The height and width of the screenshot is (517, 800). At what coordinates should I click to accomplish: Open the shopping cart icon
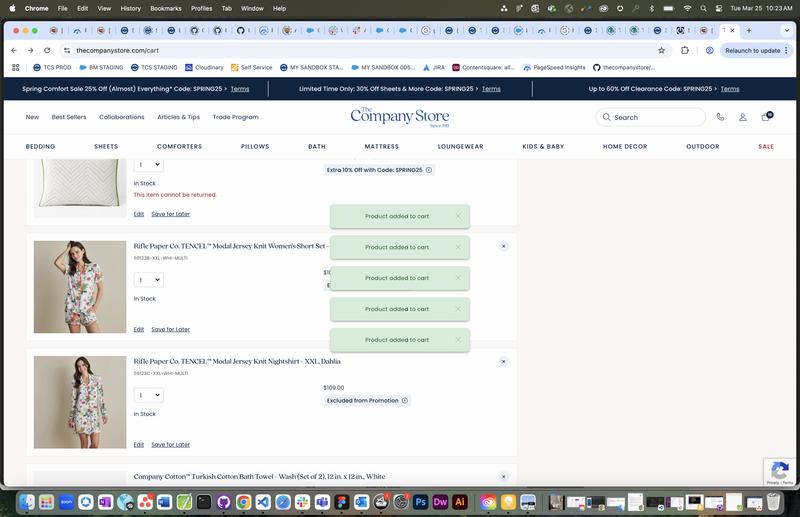[x=766, y=117]
